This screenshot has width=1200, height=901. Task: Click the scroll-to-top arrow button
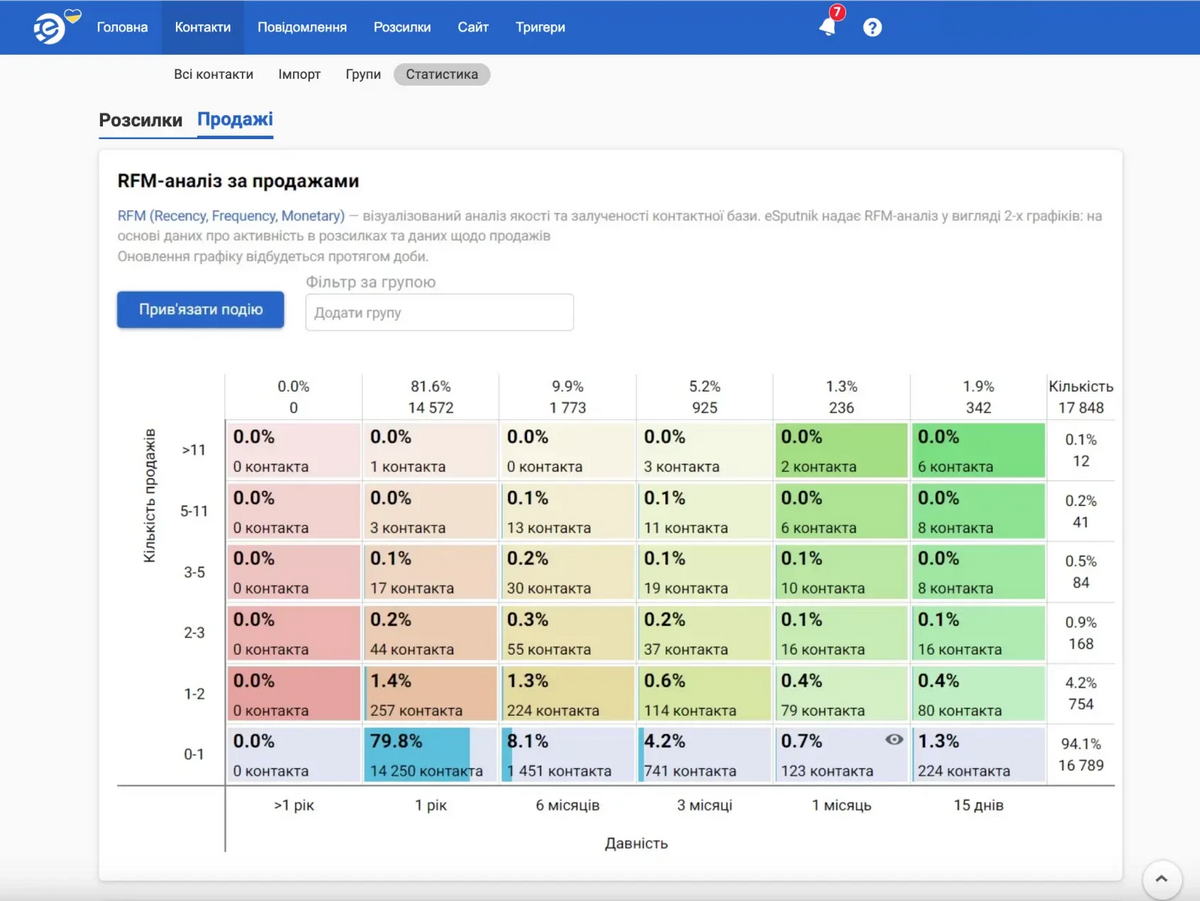(x=1161, y=879)
